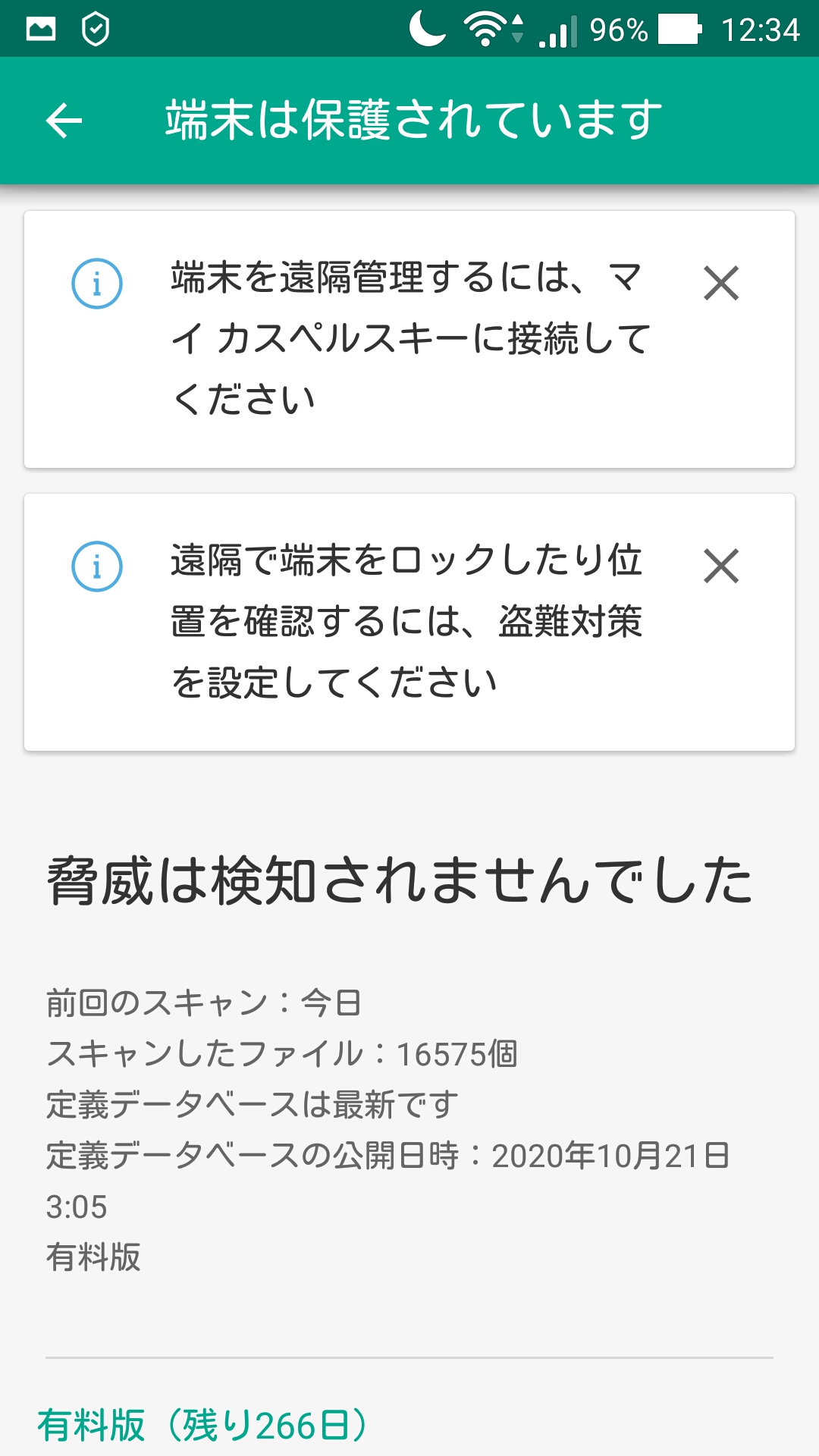819x1456 pixels.
Task: Dismiss the anti-theft setup notice
Action: [x=720, y=566]
